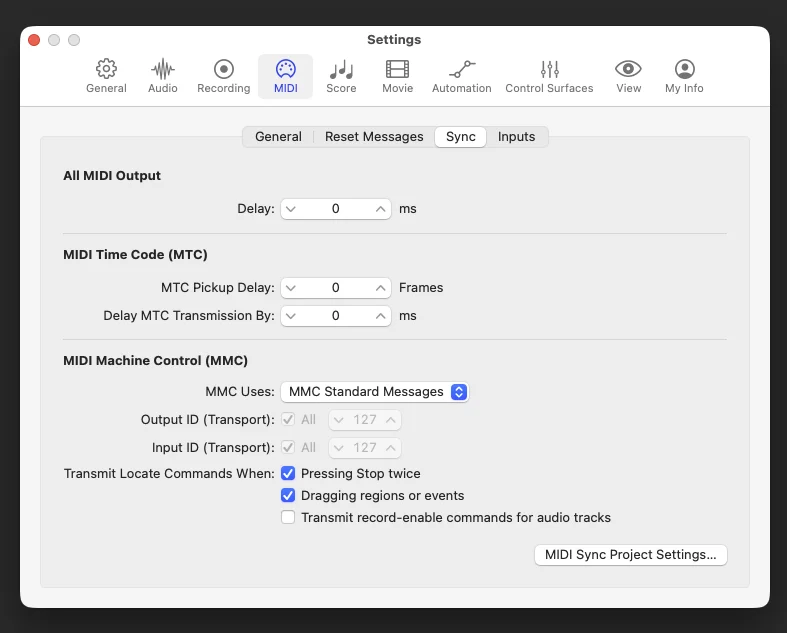
Task: Increase MTC Pickup Delay frames
Action: click(380, 288)
